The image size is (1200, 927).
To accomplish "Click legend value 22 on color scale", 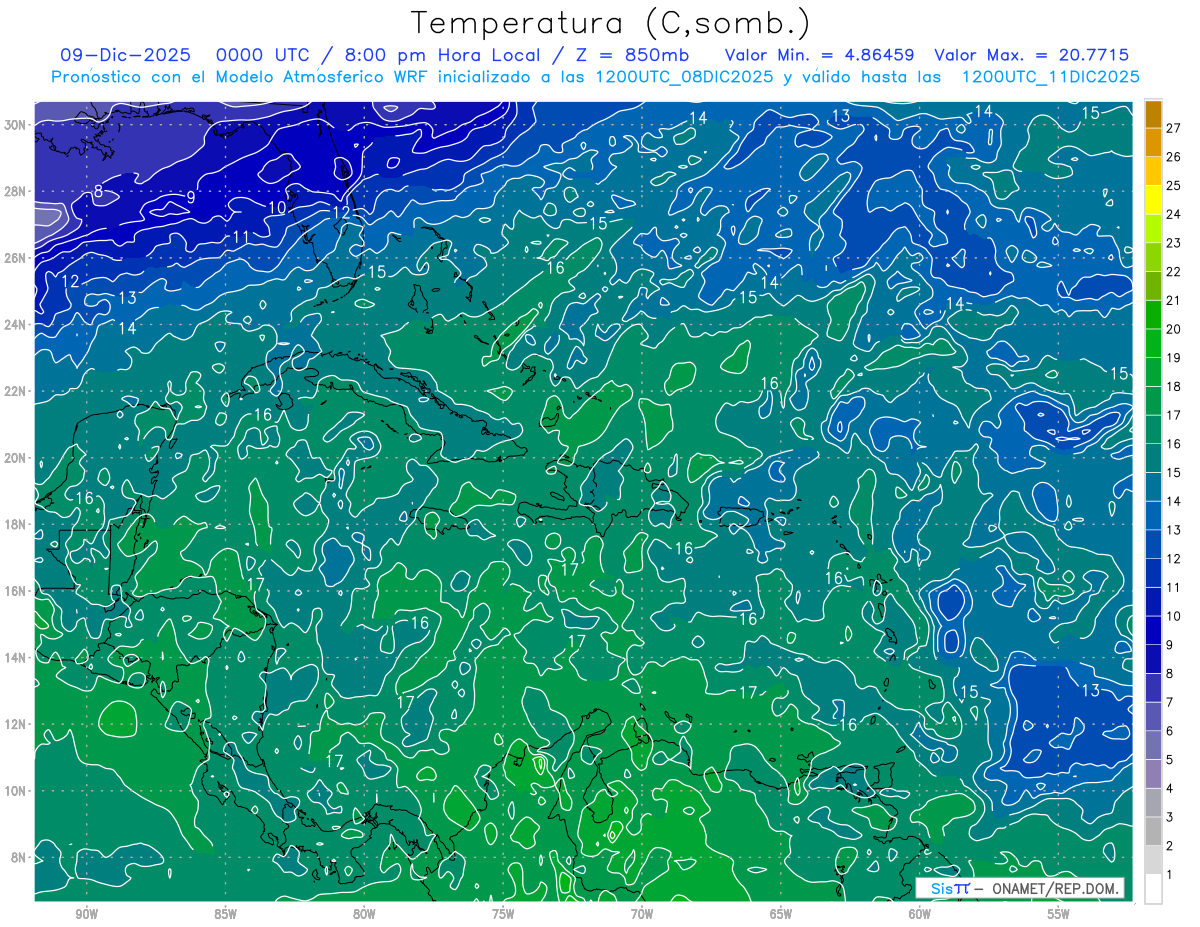I will coord(1174,272).
